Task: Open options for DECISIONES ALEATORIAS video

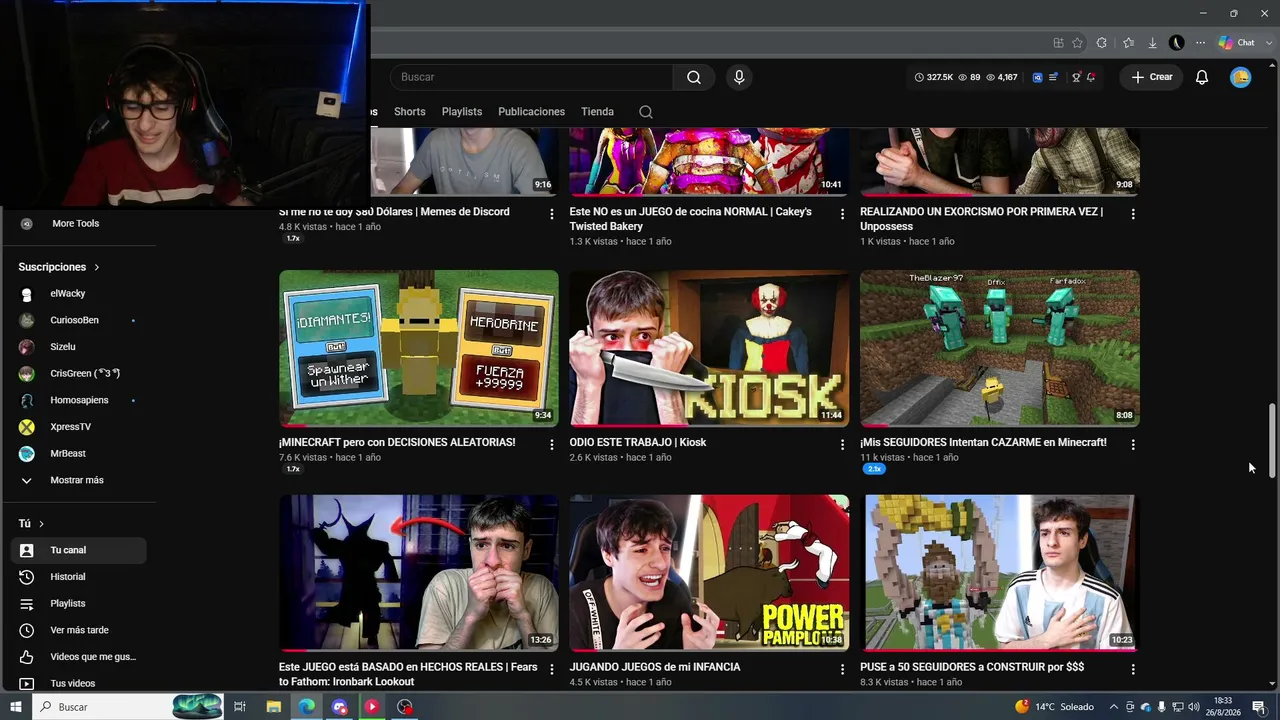Action: pyautogui.click(x=551, y=444)
